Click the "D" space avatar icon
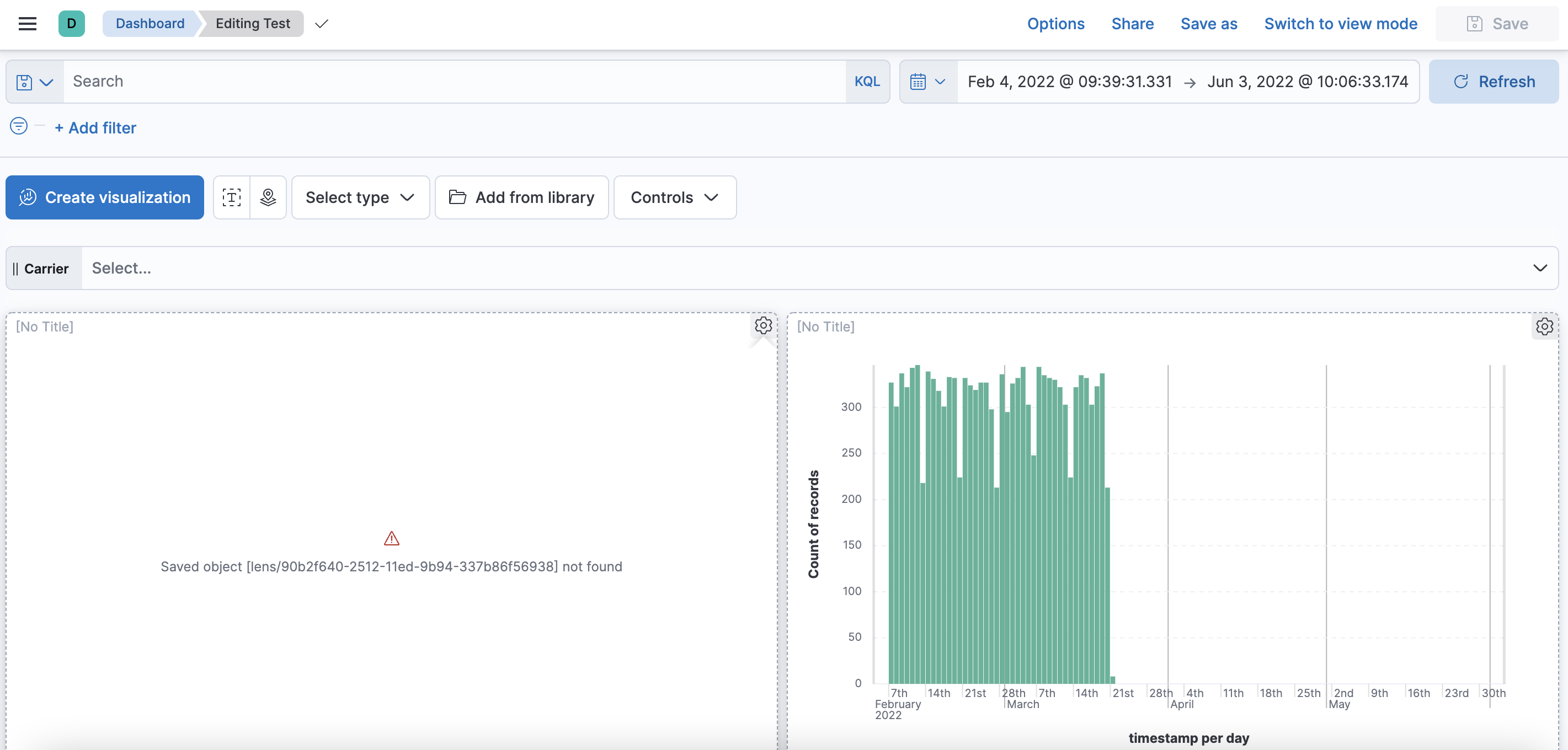The image size is (1568, 750). (71, 24)
